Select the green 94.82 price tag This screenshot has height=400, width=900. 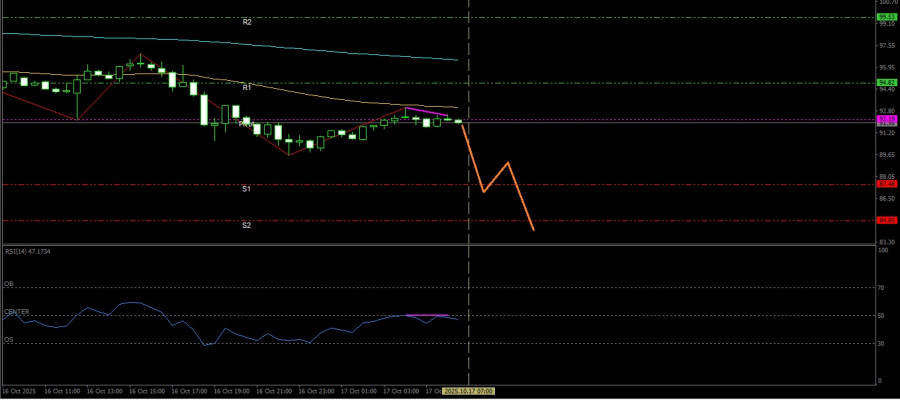(x=885, y=82)
